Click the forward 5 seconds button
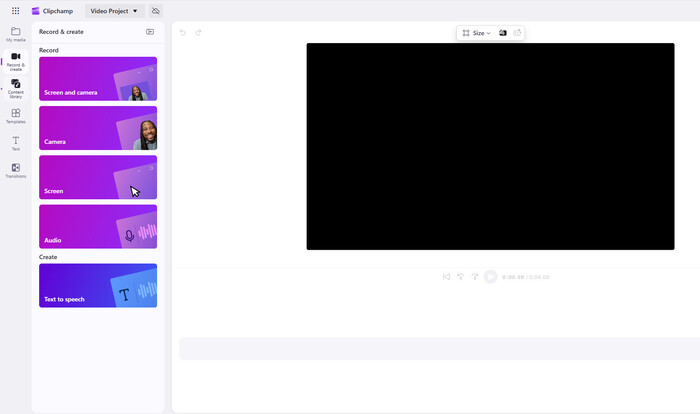Image resolution: width=700 pixels, height=414 pixels. [475, 277]
